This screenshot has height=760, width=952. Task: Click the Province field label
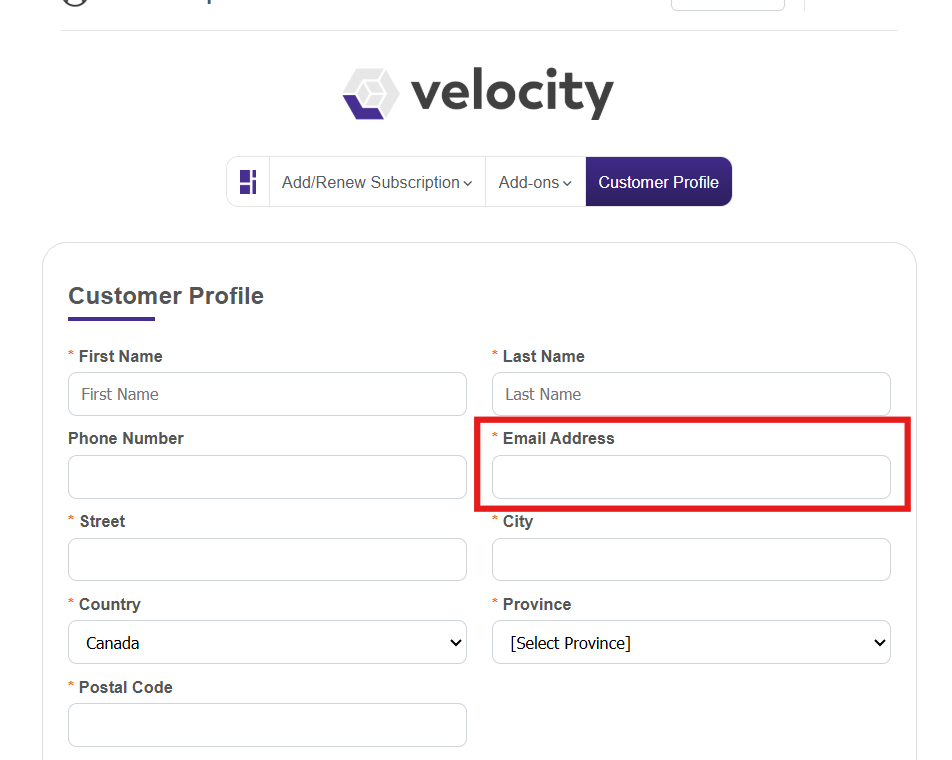(537, 604)
